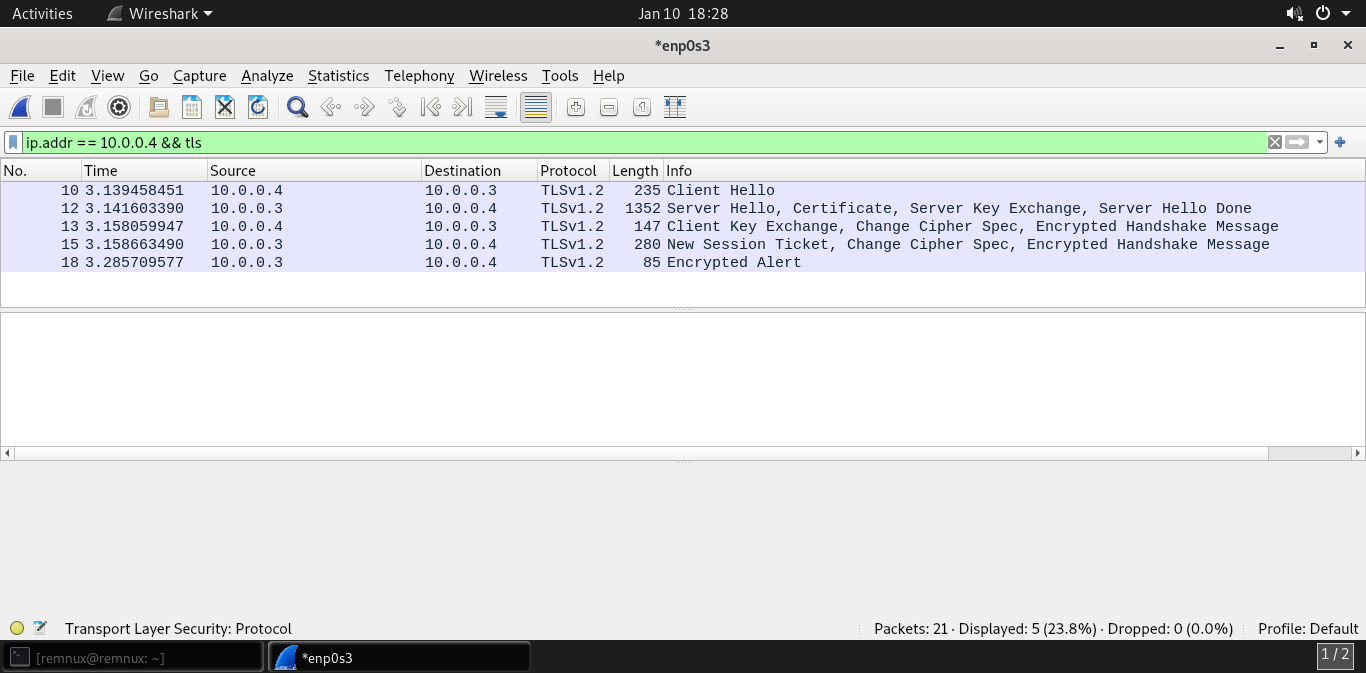Open the Find Packet magnifier tool

pyautogui.click(x=297, y=107)
